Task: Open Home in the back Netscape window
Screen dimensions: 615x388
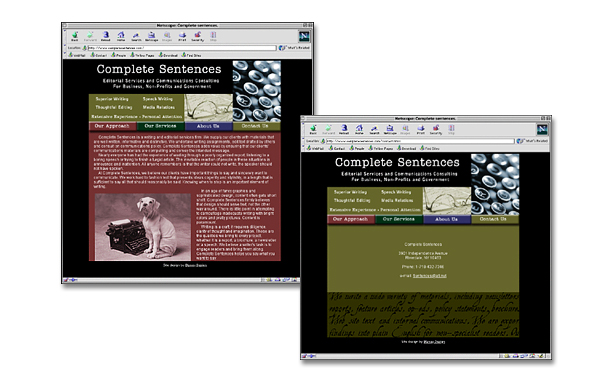Action: [121, 36]
